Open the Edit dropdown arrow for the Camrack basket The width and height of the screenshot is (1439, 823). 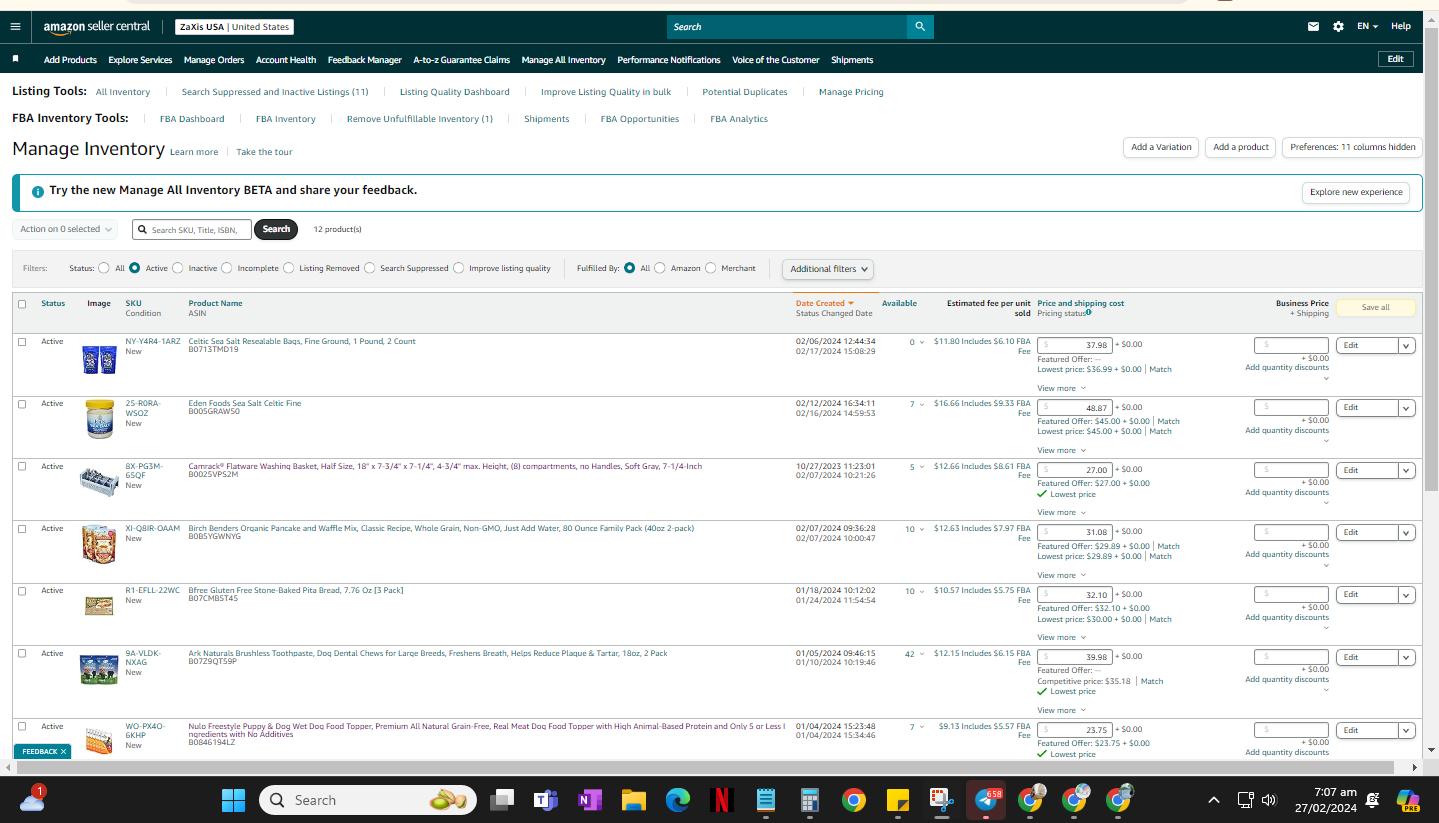coord(1407,470)
